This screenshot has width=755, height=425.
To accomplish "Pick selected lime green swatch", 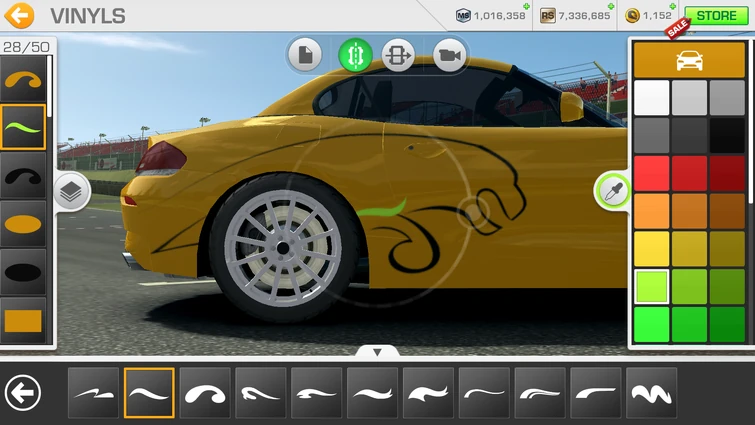I will tap(651, 286).
